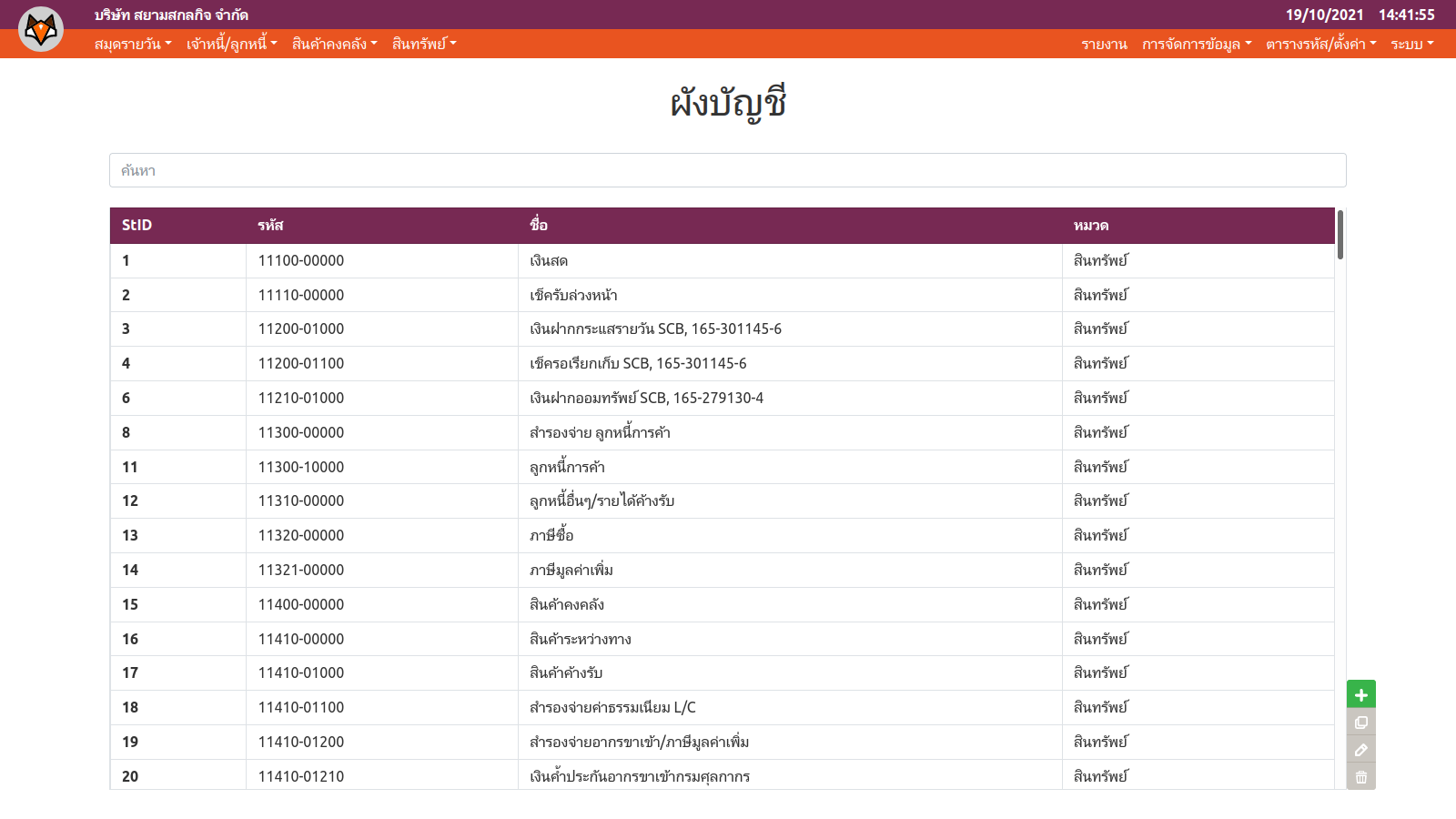
Task: Click StID 11 cell
Action: [178, 467]
